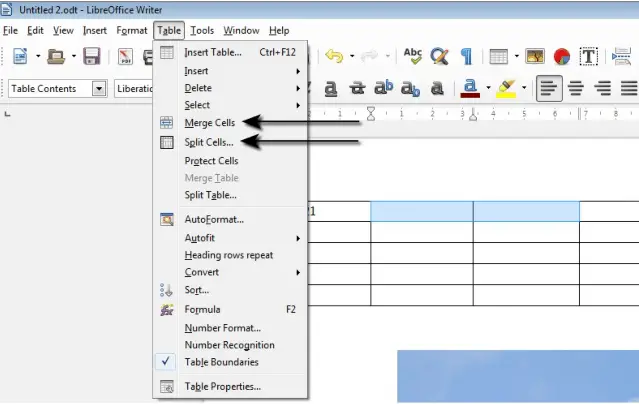
Task: Choose Split Cells...
Action: 230,142
